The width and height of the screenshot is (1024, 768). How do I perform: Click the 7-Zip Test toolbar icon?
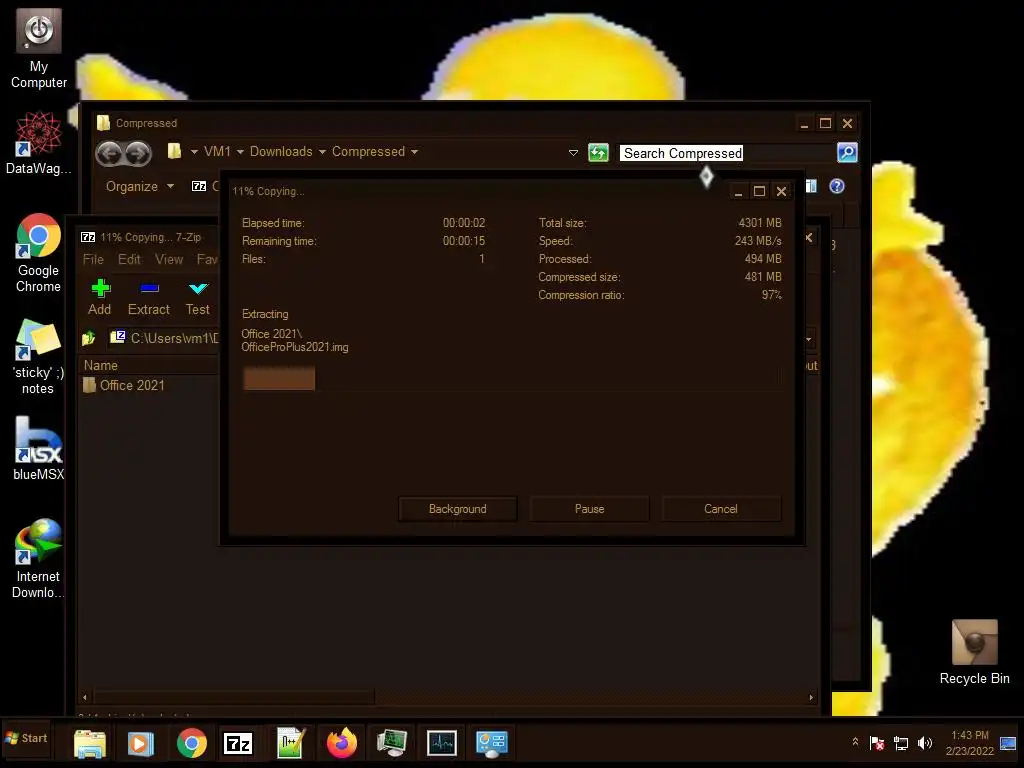coord(198,297)
